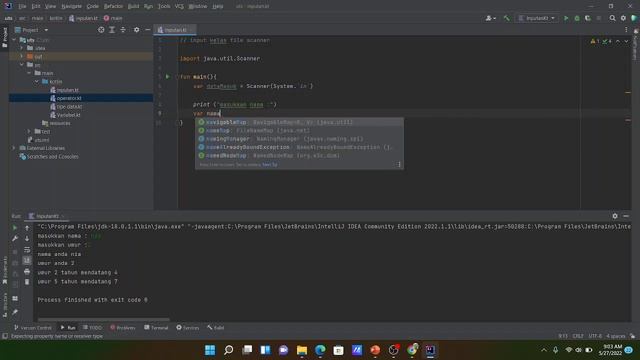This screenshot has width=640, height=360.
Task: Open Windows Start menu
Action: click(x=210, y=350)
